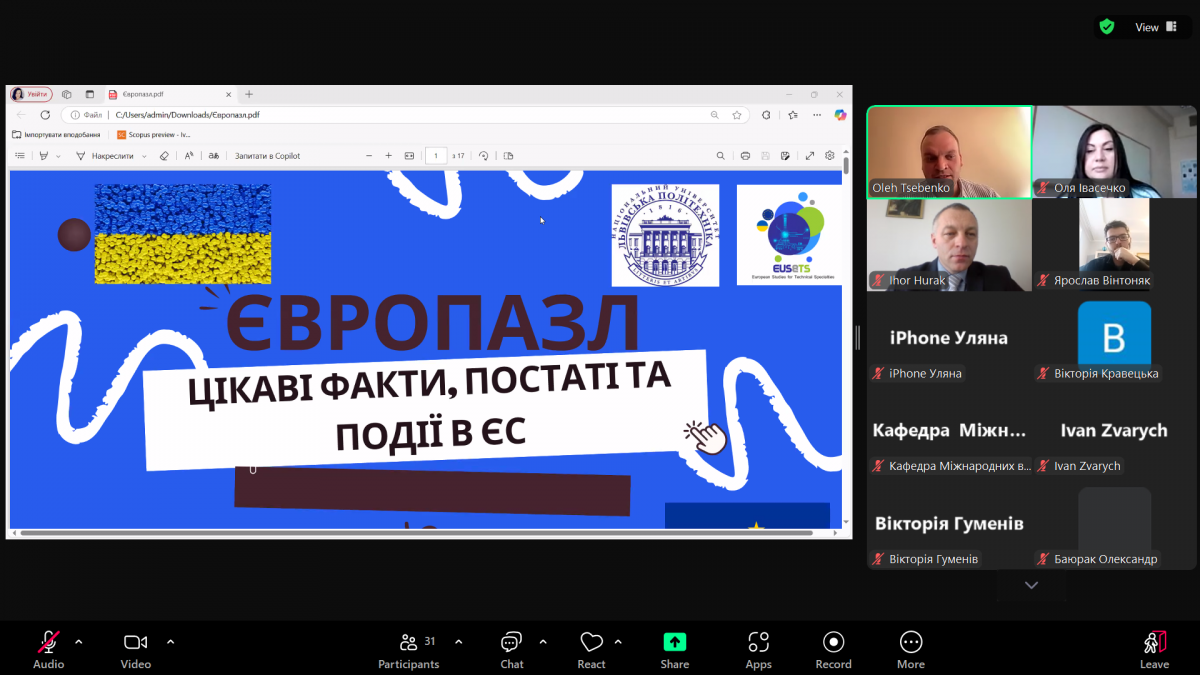Print the Європазл PDF
This screenshot has width=1200, height=675.
(745, 155)
